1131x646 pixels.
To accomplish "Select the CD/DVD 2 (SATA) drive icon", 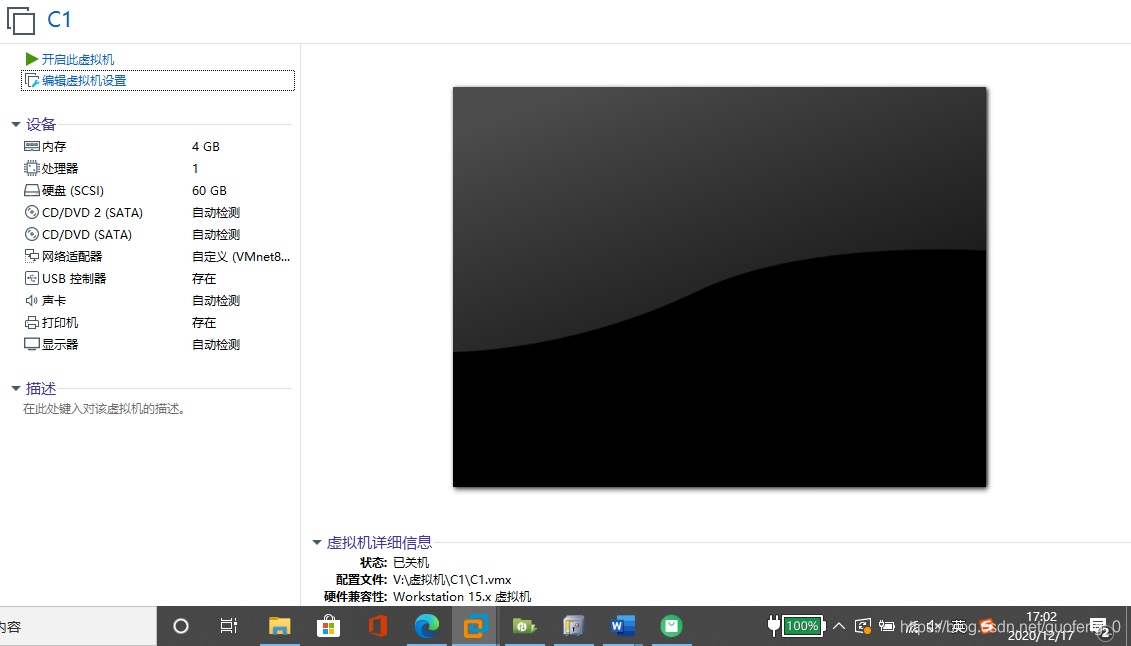I will click(x=31, y=212).
